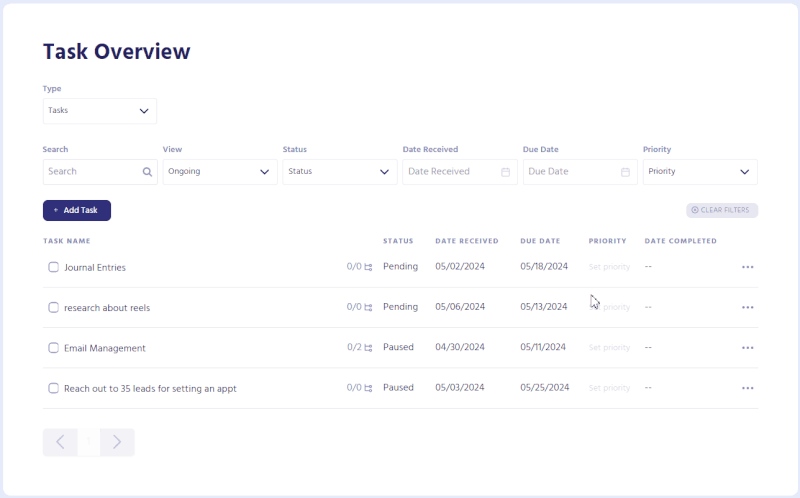The height and width of the screenshot is (498, 800).
Task: Click the Add Task button
Action: point(77,211)
